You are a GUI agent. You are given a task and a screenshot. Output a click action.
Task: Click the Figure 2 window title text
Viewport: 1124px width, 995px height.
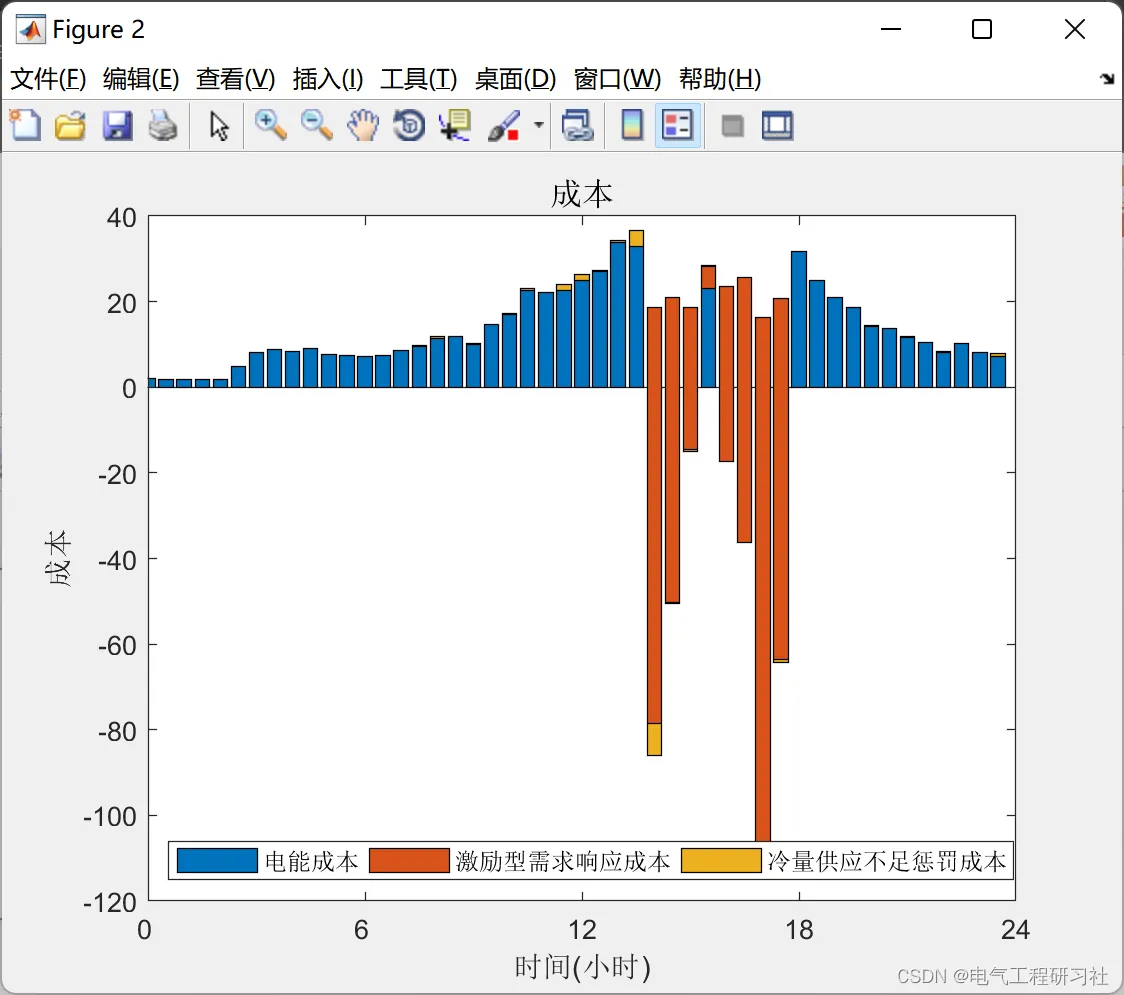(99, 29)
